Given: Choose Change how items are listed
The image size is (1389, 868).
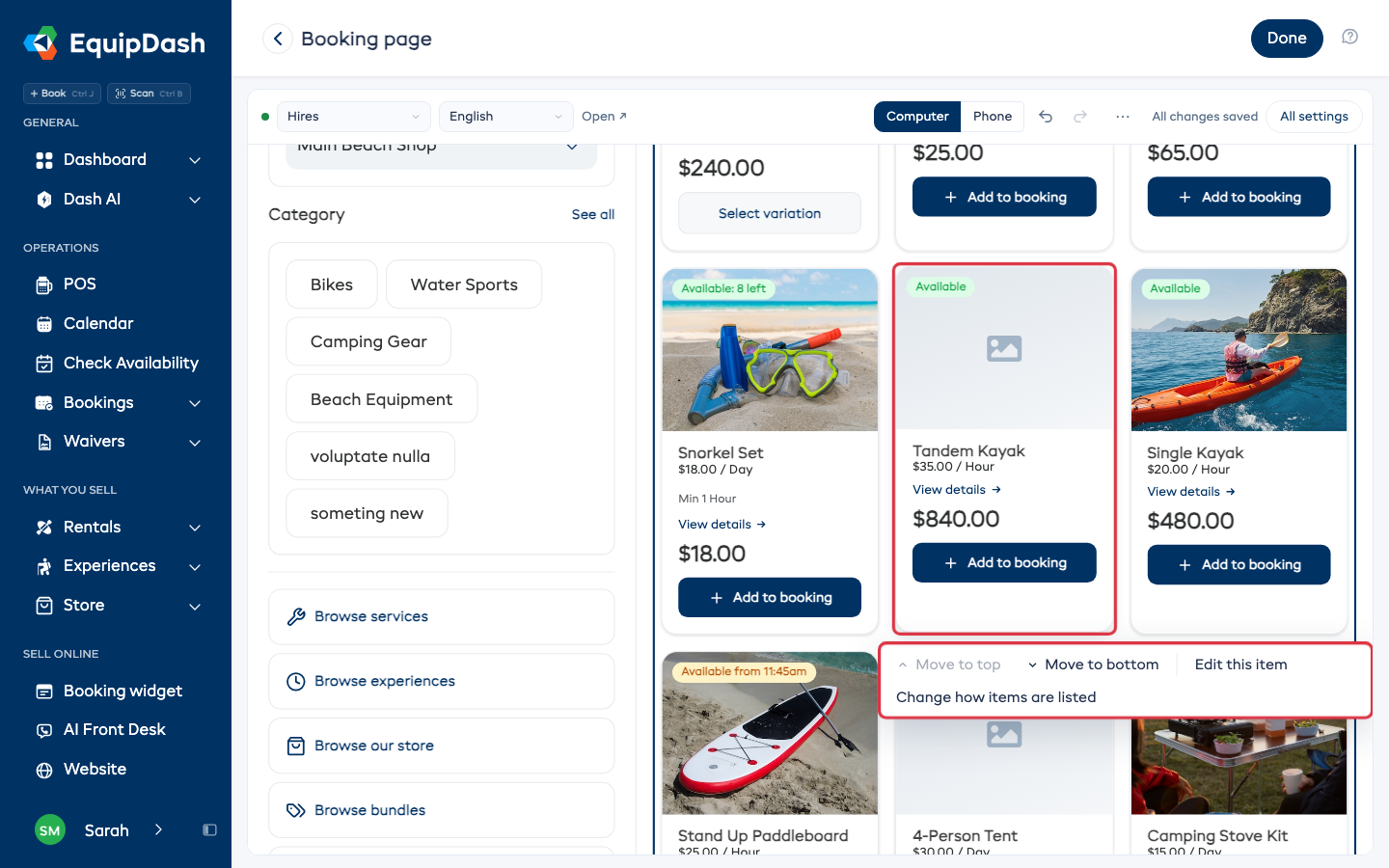Looking at the screenshot, I should pos(995,697).
